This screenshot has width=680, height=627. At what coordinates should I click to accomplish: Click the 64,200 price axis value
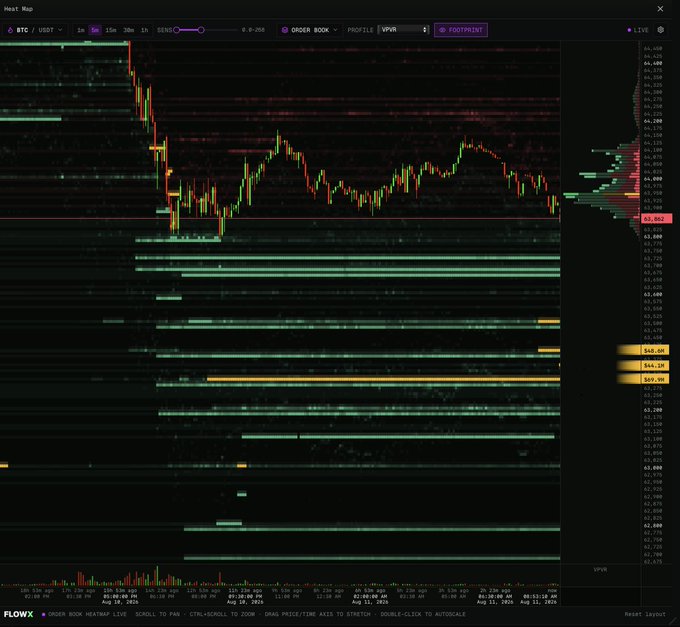tap(653, 121)
